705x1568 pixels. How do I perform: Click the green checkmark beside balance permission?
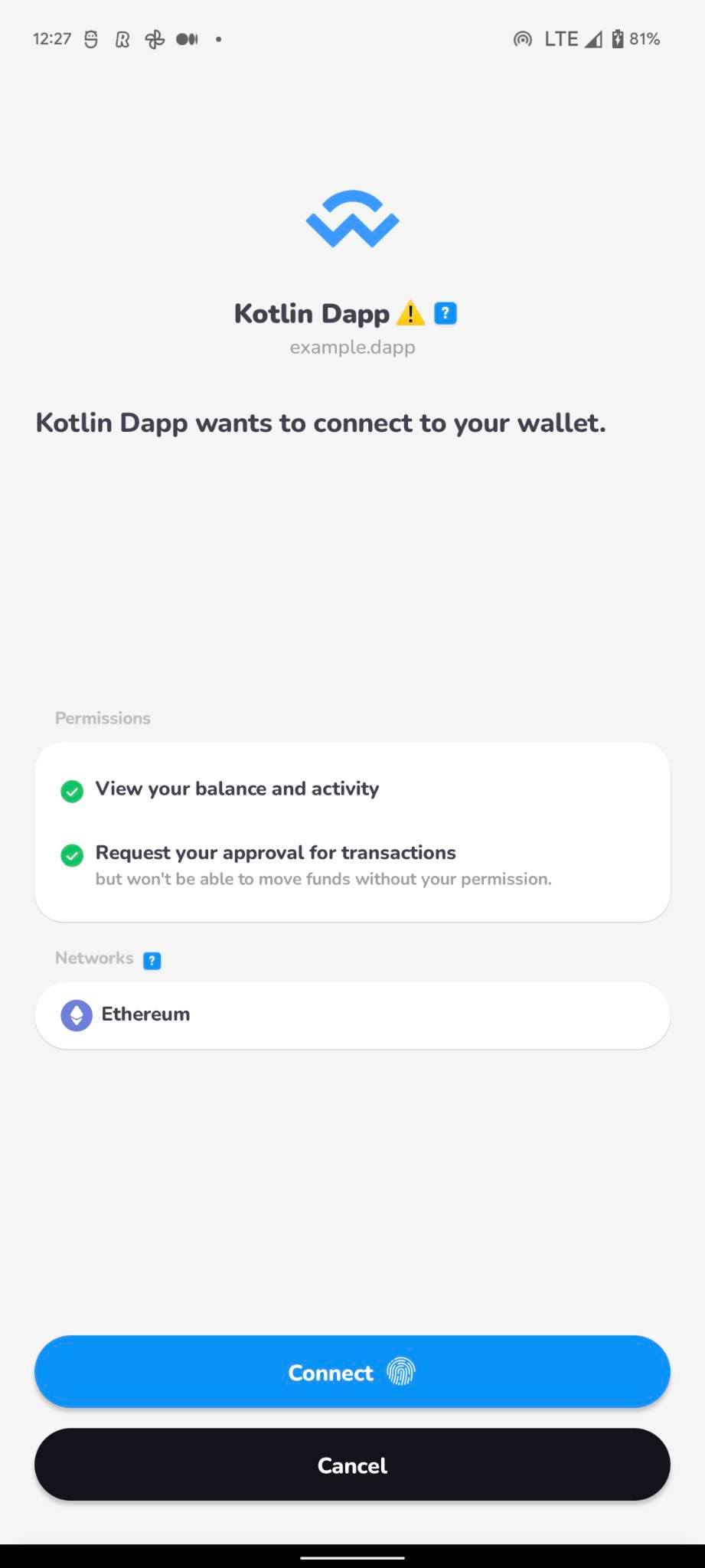tap(71, 791)
